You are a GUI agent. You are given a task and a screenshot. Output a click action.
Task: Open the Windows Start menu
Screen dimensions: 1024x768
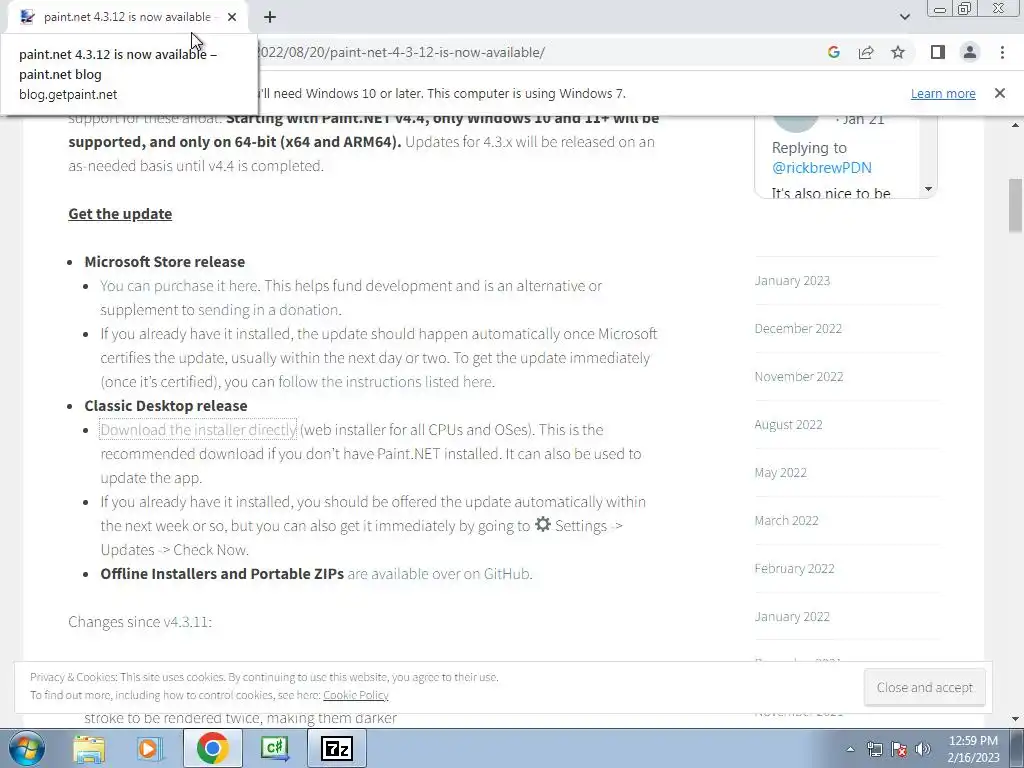click(x=26, y=748)
